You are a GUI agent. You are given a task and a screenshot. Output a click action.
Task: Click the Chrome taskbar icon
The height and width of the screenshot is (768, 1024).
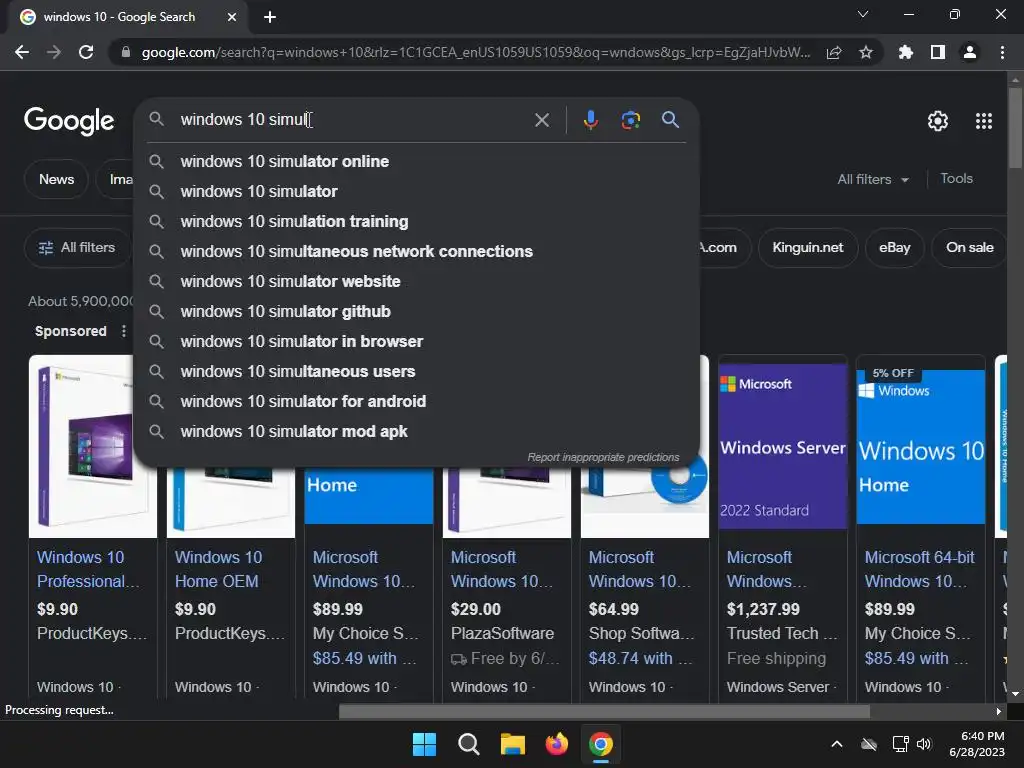[601, 744]
